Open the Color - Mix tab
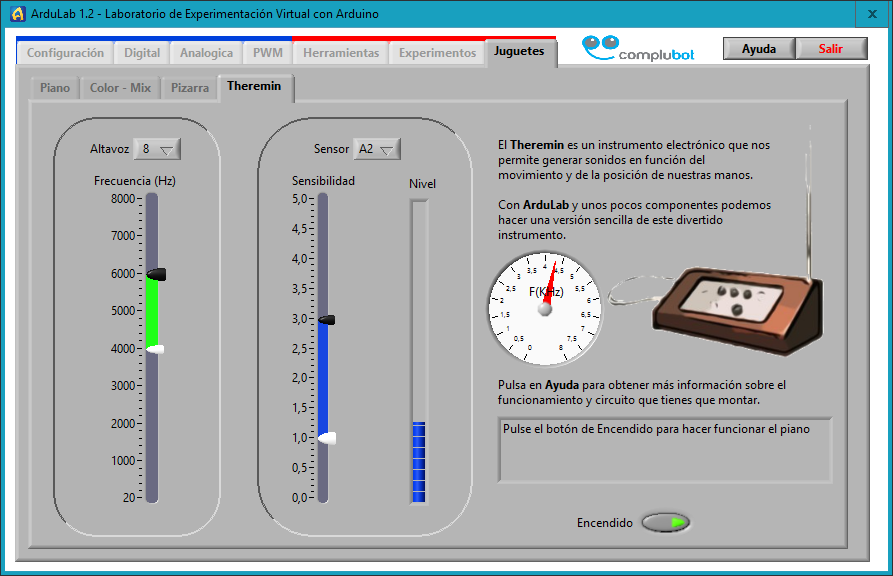This screenshot has width=893, height=576. click(120, 88)
